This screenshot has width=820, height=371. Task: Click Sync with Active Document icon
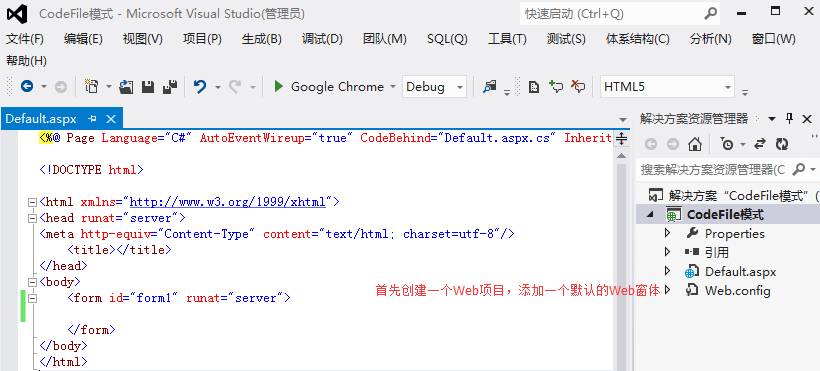point(760,144)
